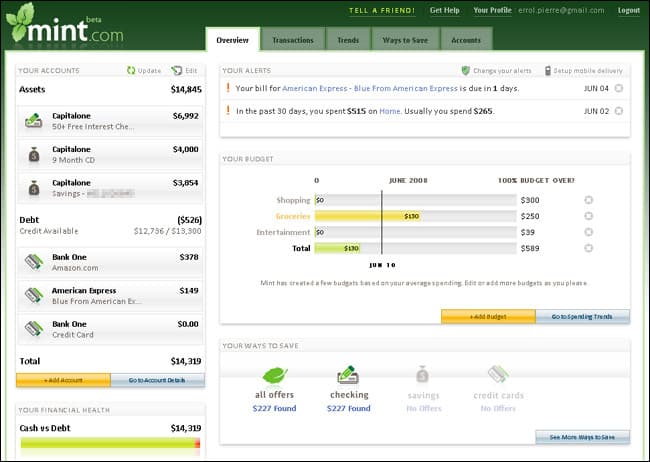Click the Logout link
This screenshot has height=462, width=650.
629,10
